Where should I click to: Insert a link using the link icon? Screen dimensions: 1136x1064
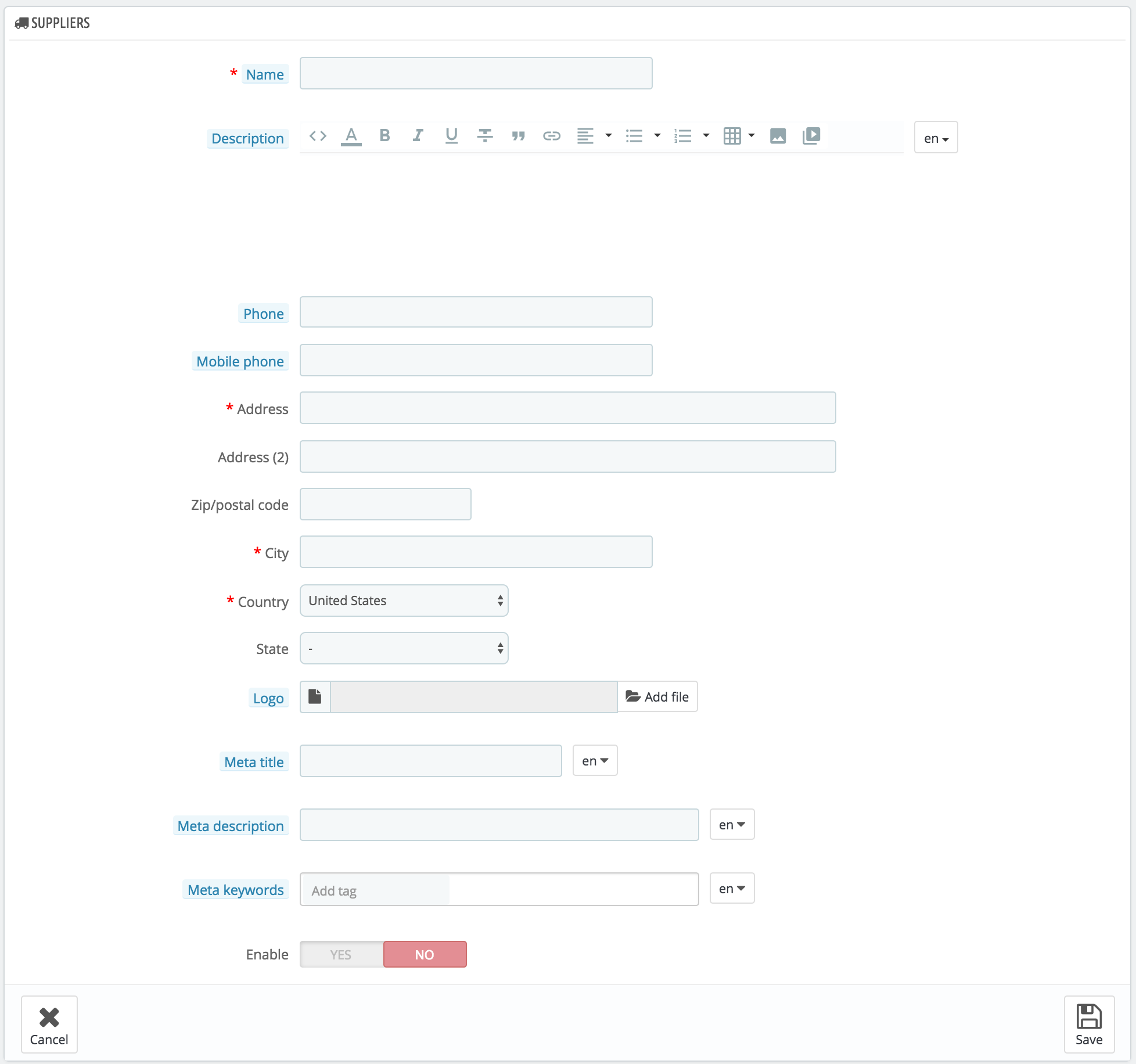(x=551, y=136)
